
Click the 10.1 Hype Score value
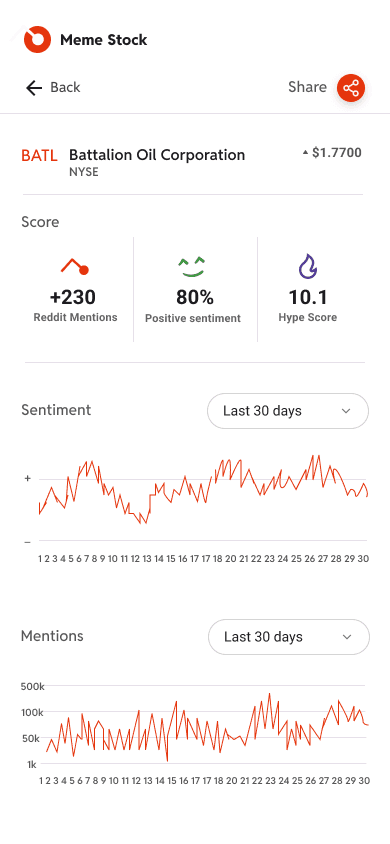pyautogui.click(x=308, y=297)
